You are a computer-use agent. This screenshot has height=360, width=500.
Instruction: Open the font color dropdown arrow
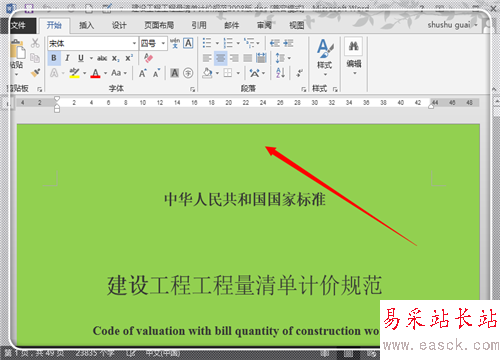(105, 73)
